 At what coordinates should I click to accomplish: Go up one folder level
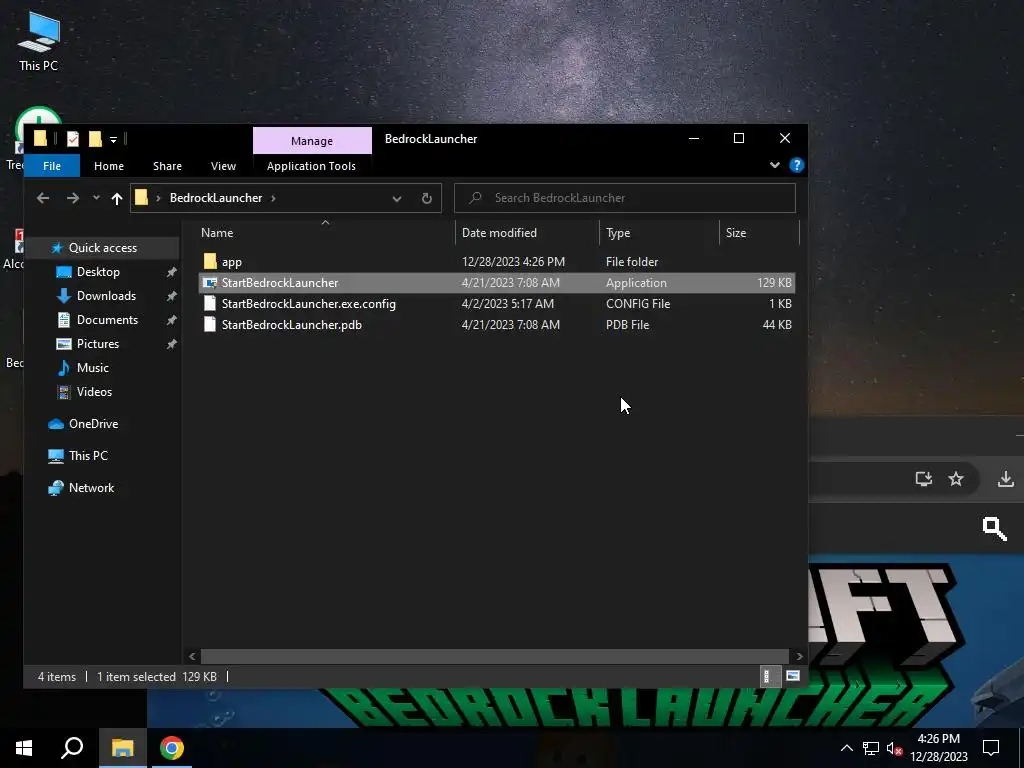coord(117,198)
